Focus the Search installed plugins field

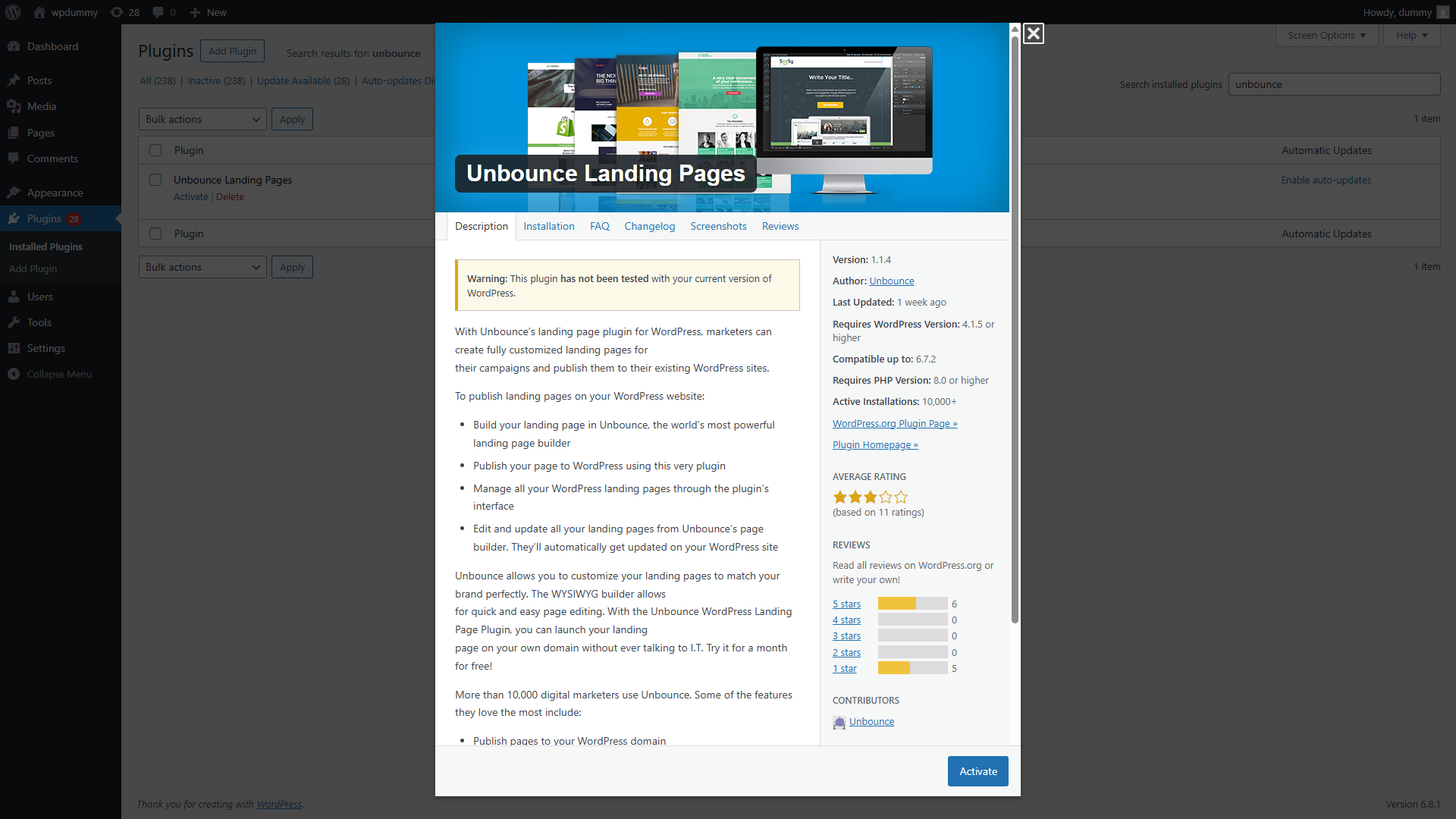pyautogui.click(x=1334, y=84)
